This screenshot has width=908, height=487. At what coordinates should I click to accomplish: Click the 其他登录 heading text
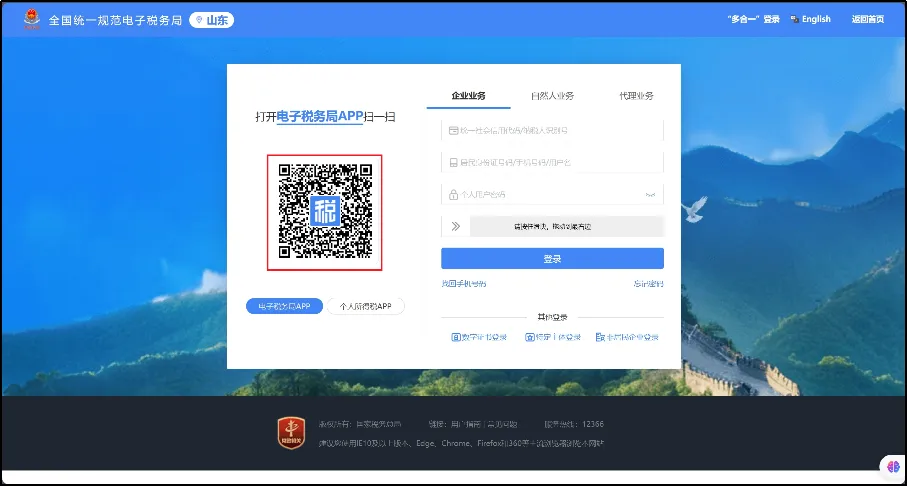[552, 317]
